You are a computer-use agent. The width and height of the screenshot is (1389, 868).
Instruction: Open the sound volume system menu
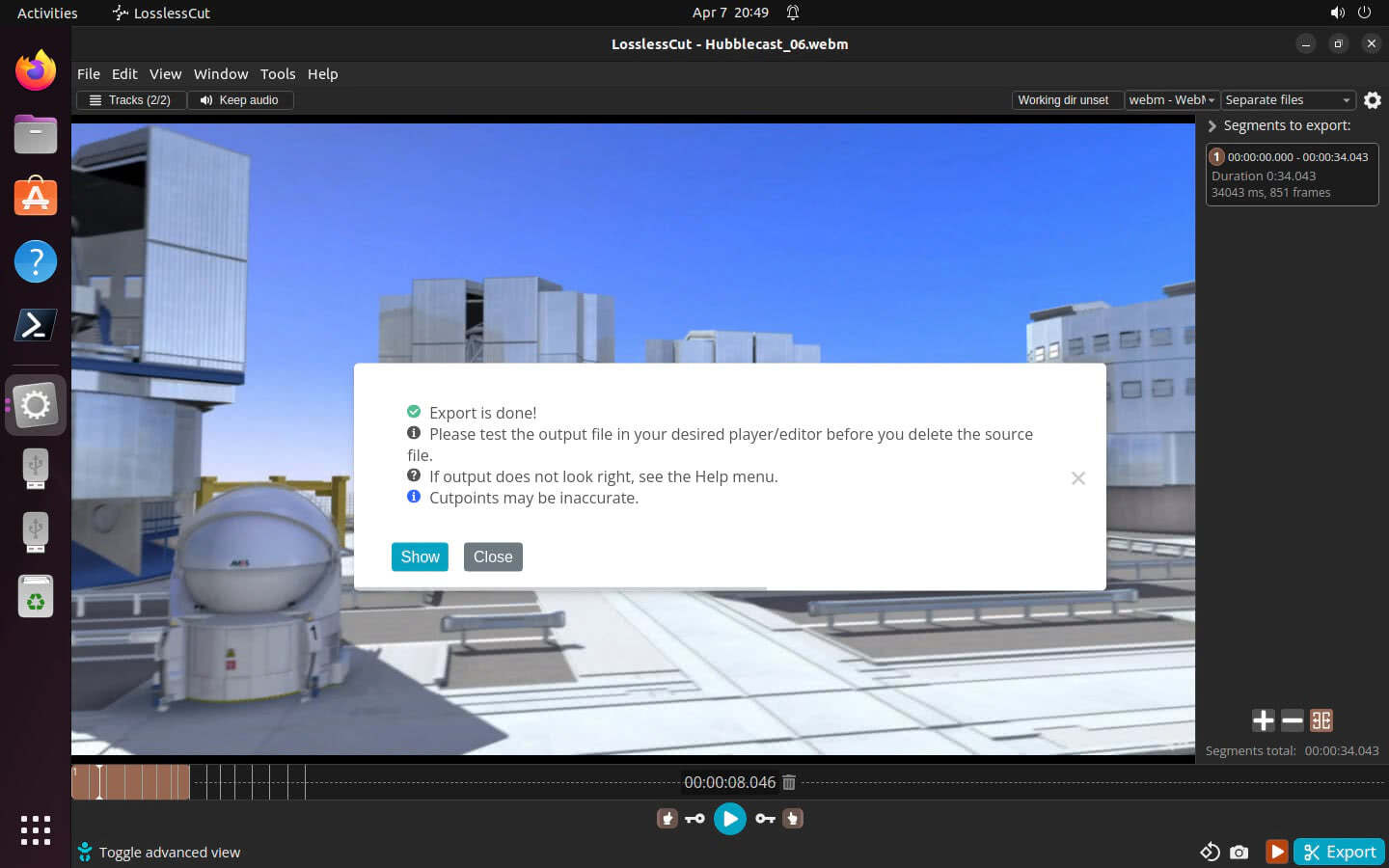(1337, 13)
